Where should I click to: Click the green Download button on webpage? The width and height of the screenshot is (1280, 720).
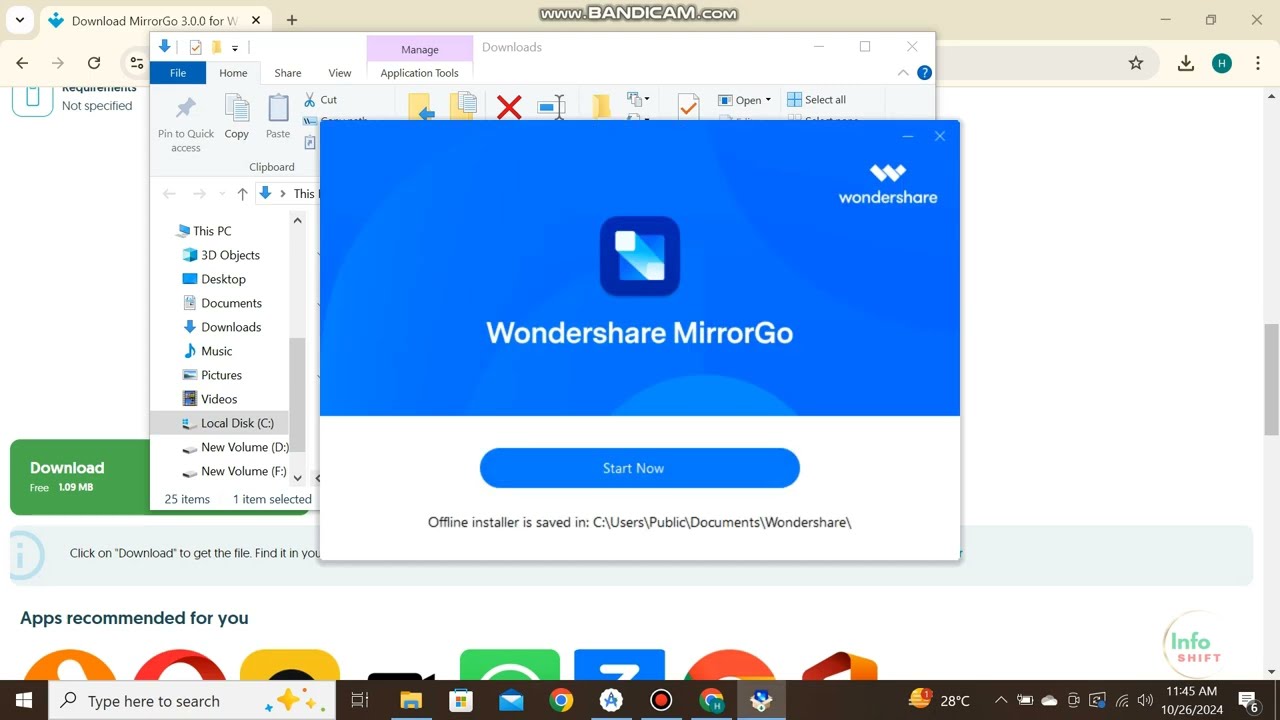coord(80,477)
